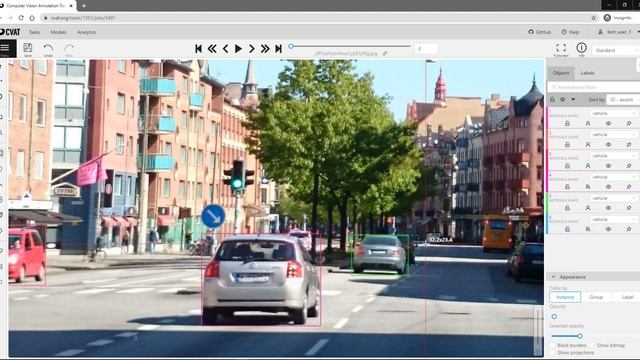
Task: Click the Save icon
Action: click(x=28, y=49)
